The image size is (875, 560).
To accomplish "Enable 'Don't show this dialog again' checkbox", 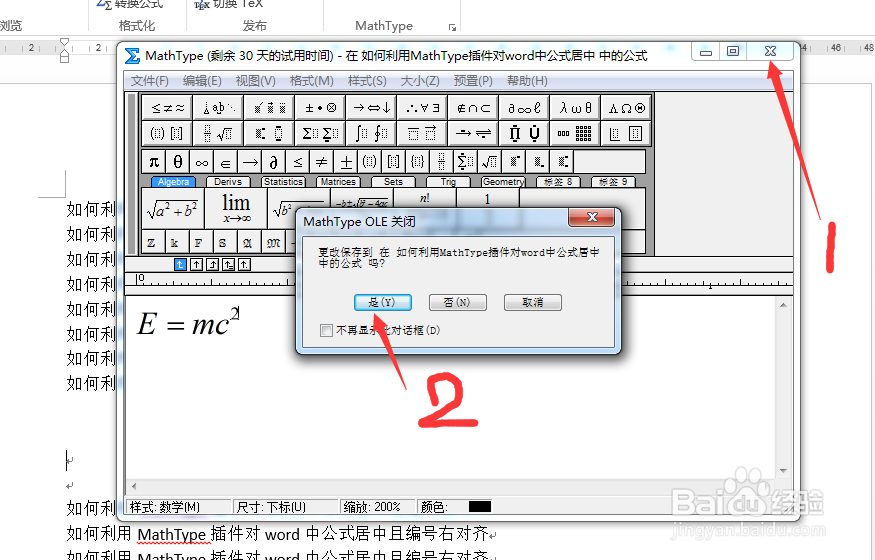I will [326, 331].
